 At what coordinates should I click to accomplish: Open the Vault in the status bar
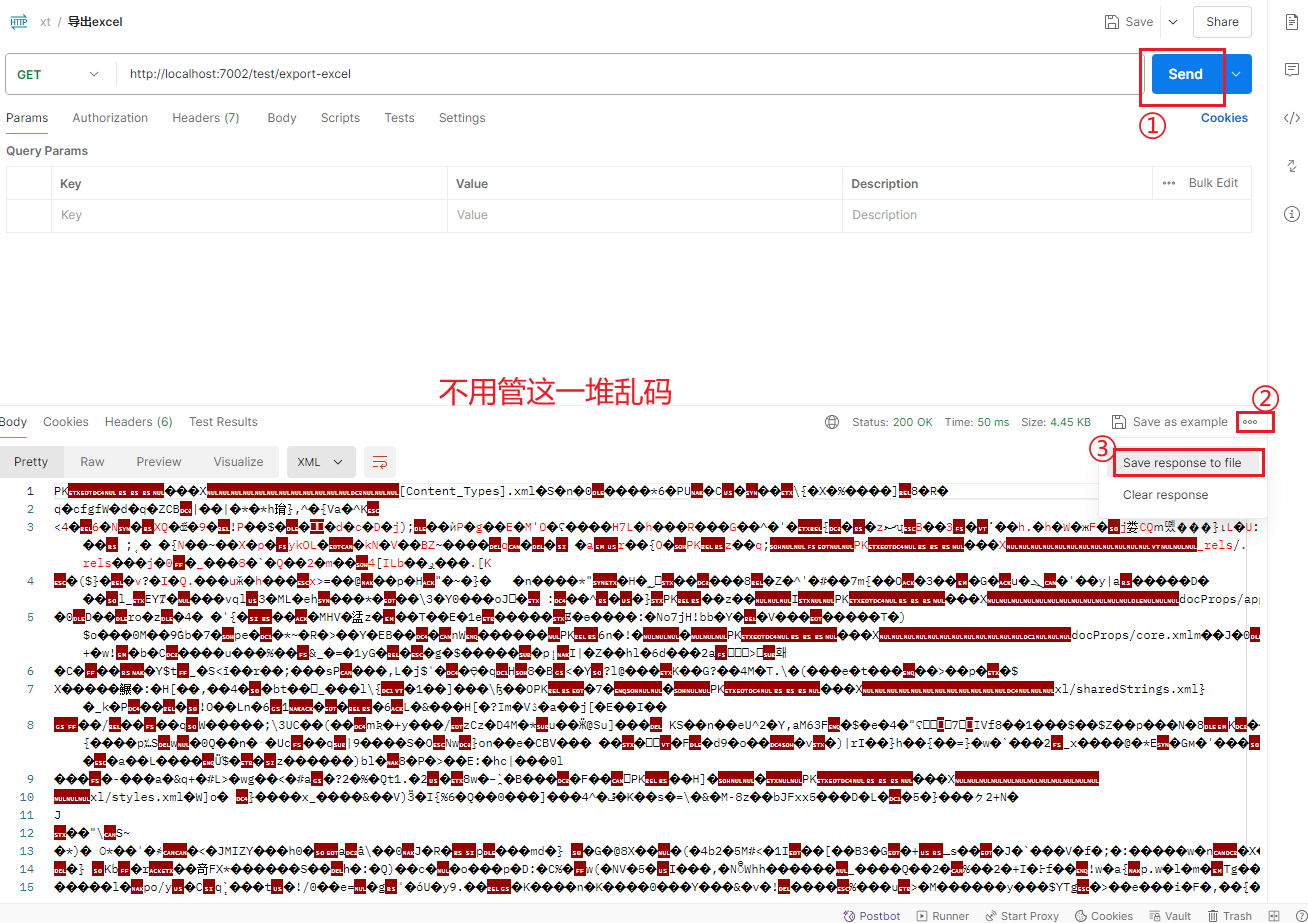point(1170,915)
